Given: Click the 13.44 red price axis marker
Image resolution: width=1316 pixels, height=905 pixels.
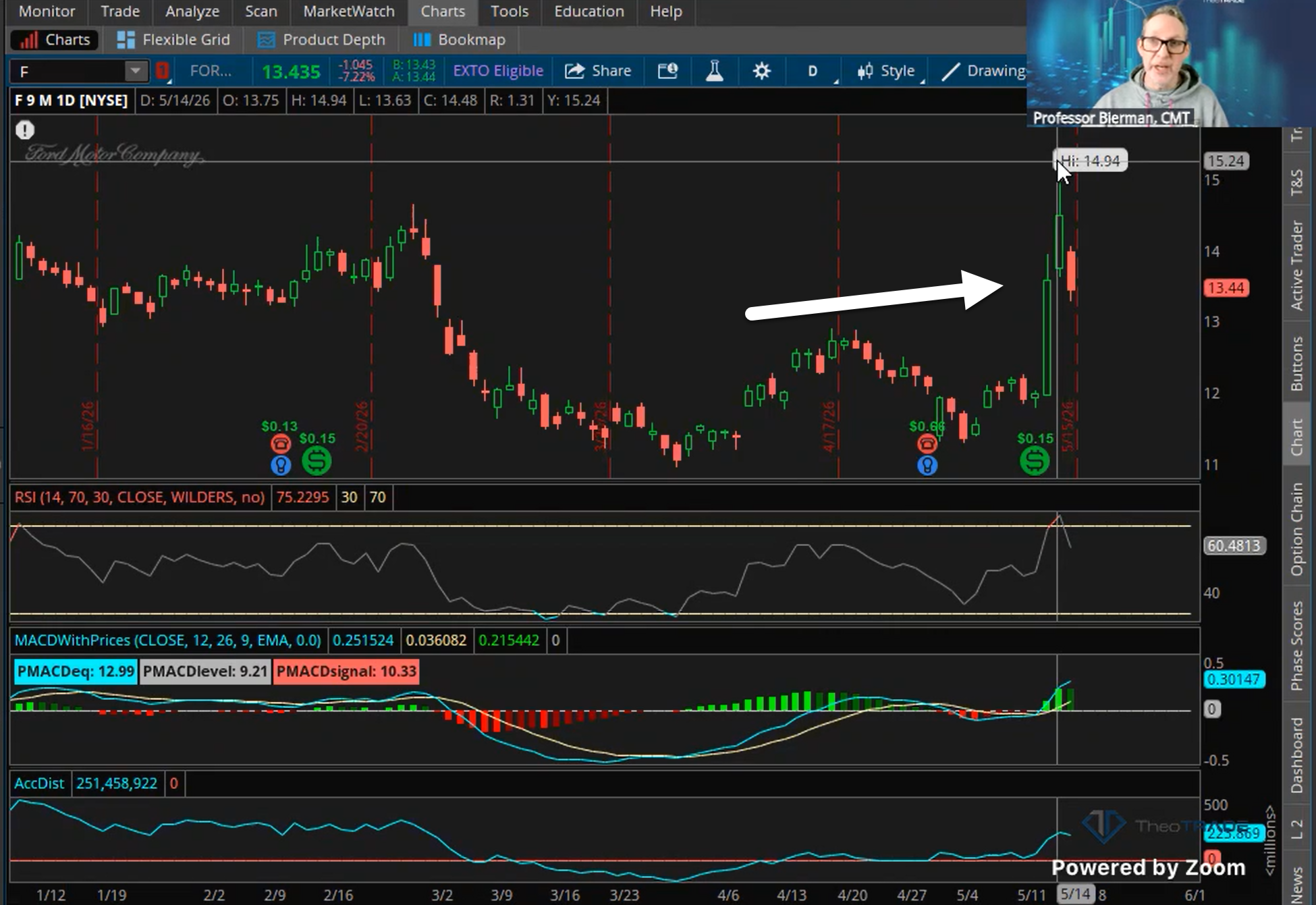Looking at the screenshot, I should [x=1226, y=288].
